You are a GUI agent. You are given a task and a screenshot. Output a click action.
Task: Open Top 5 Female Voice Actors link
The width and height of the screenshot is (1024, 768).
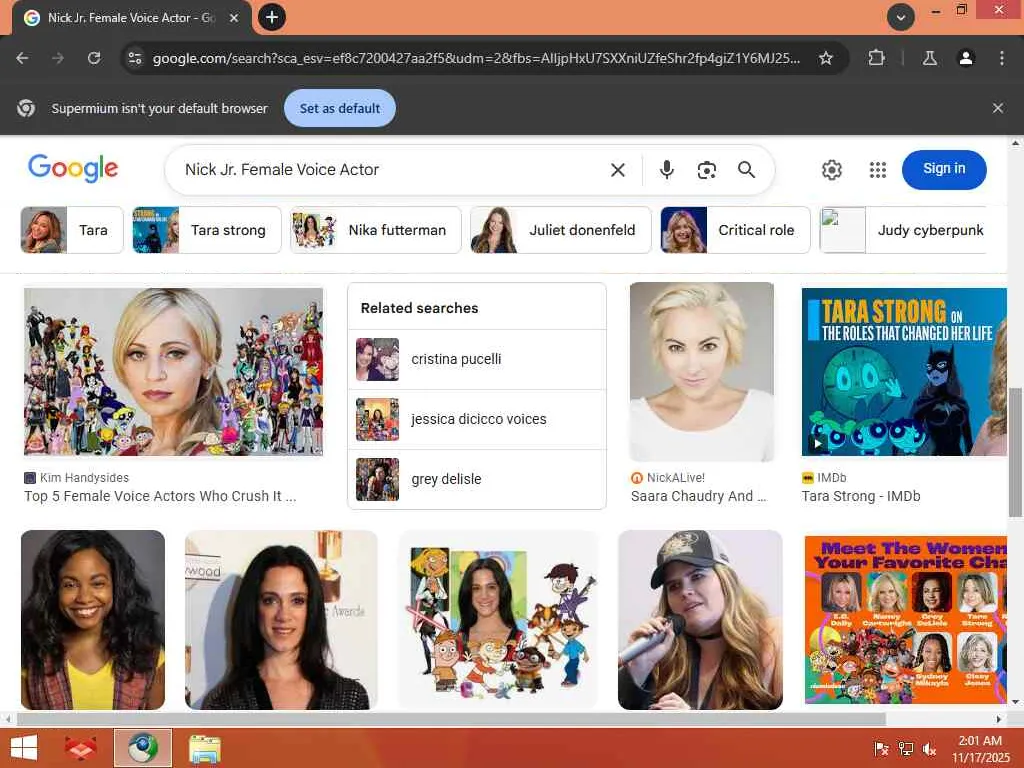[160, 496]
